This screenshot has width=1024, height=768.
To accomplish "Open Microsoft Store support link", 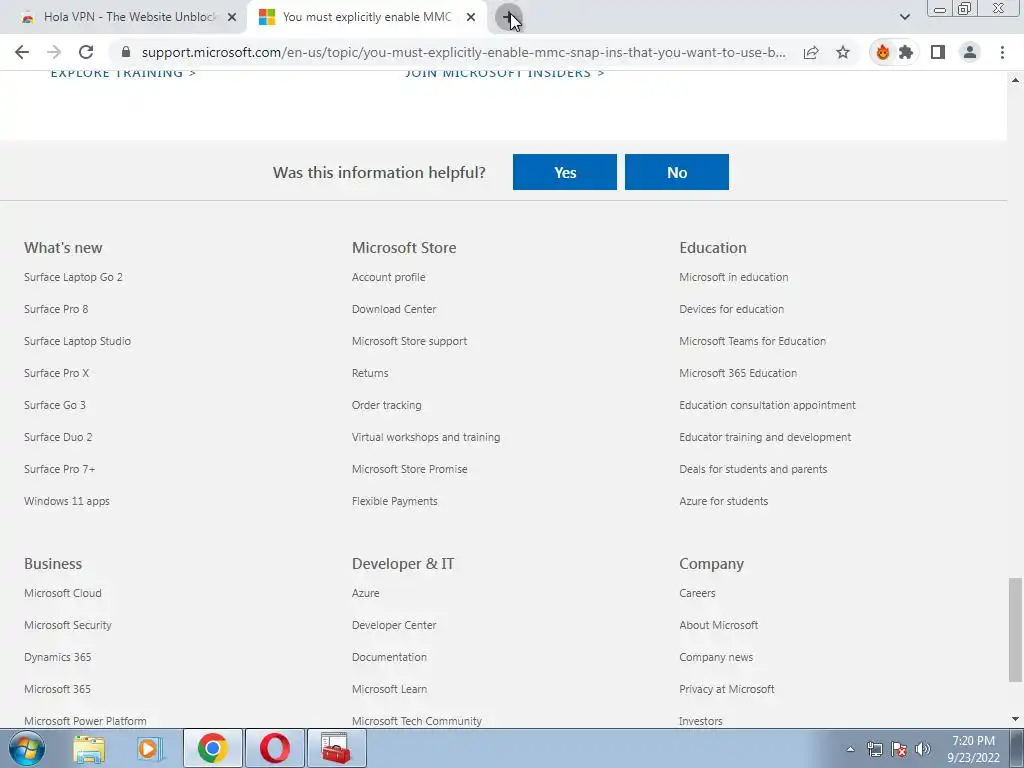I will pos(409,341).
